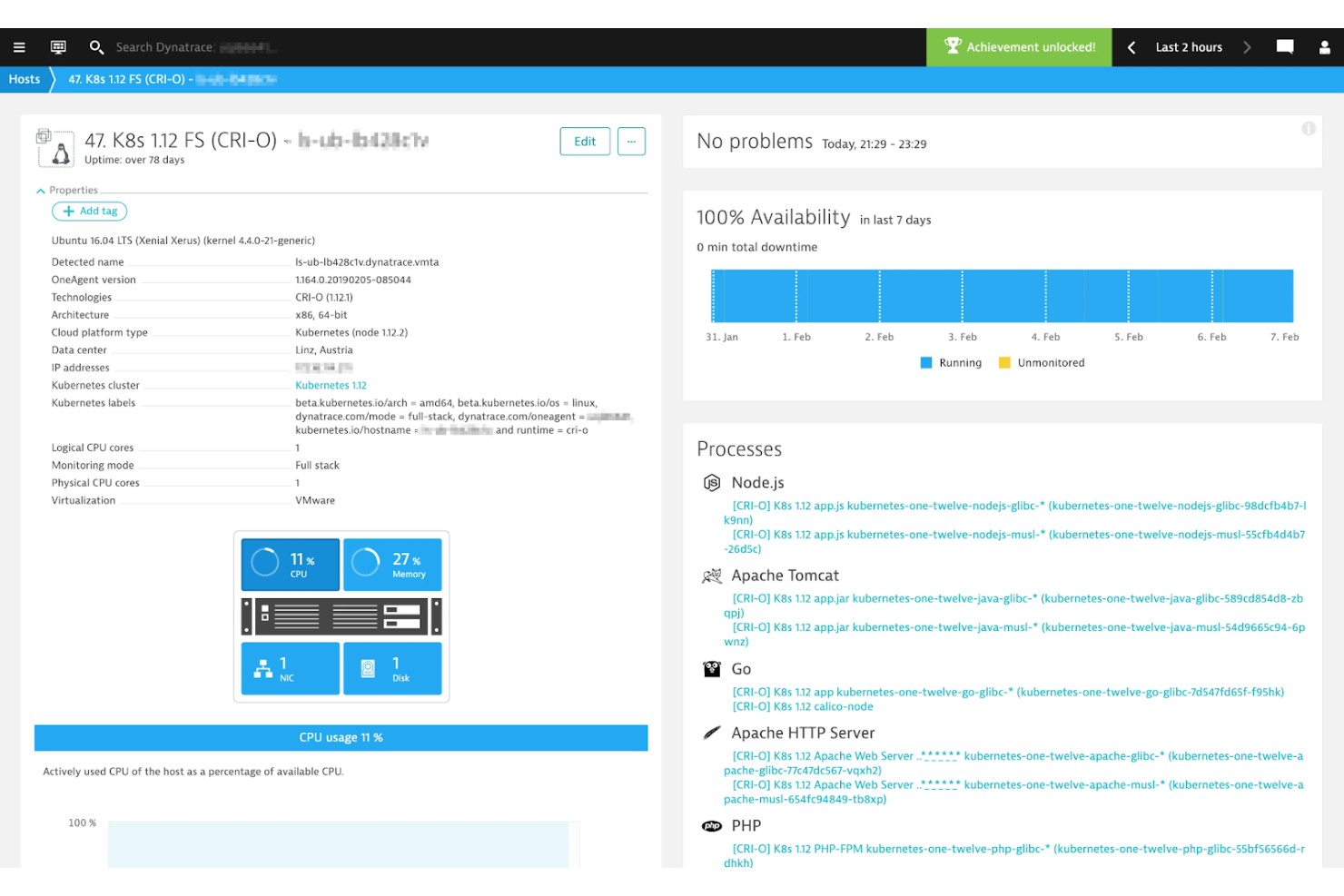The height and width of the screenshot is (896, 1344).
Task: Select the 47. K8s 1.12 FS breadcrumb
Action: tap(173, 79)
